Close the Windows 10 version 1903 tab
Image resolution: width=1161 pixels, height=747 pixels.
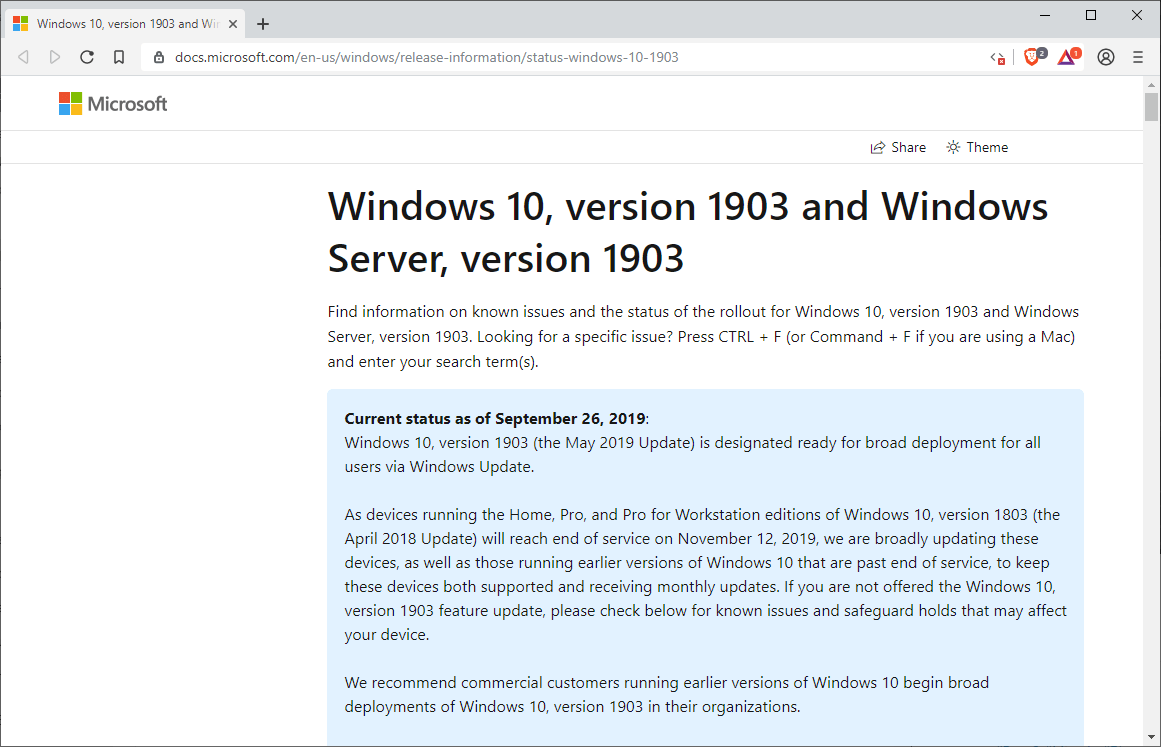(x=232, y=24)
